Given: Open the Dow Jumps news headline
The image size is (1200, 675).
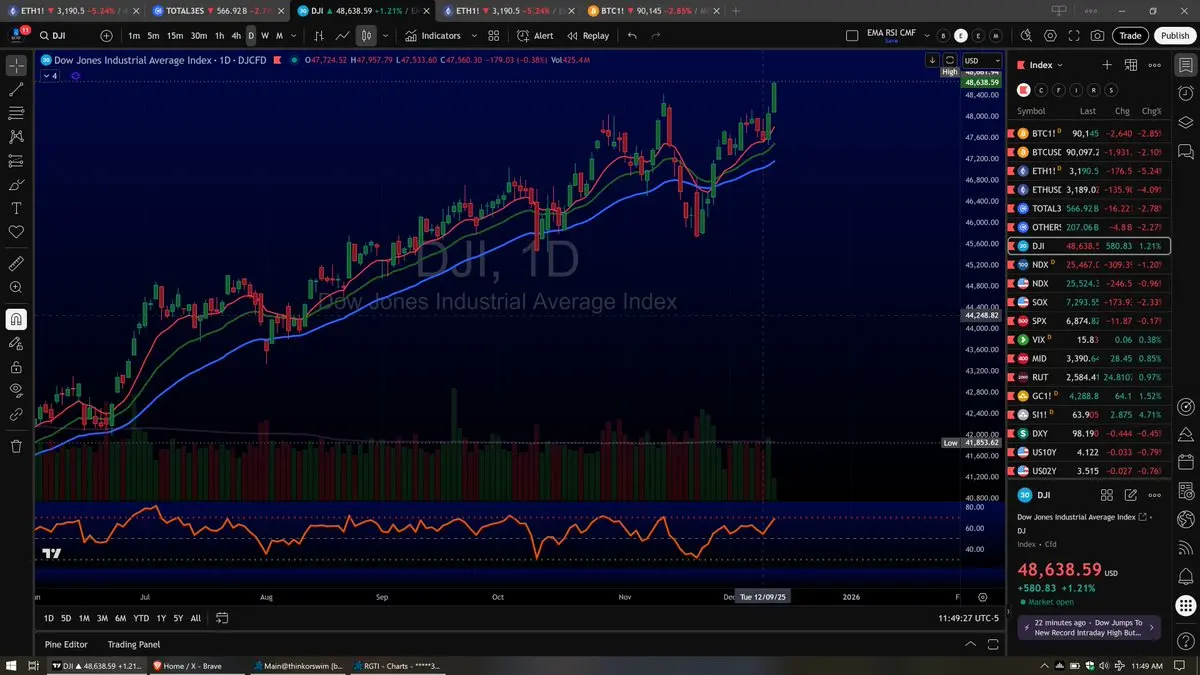Looking at the screenshot, I should tap(1089, 628).
